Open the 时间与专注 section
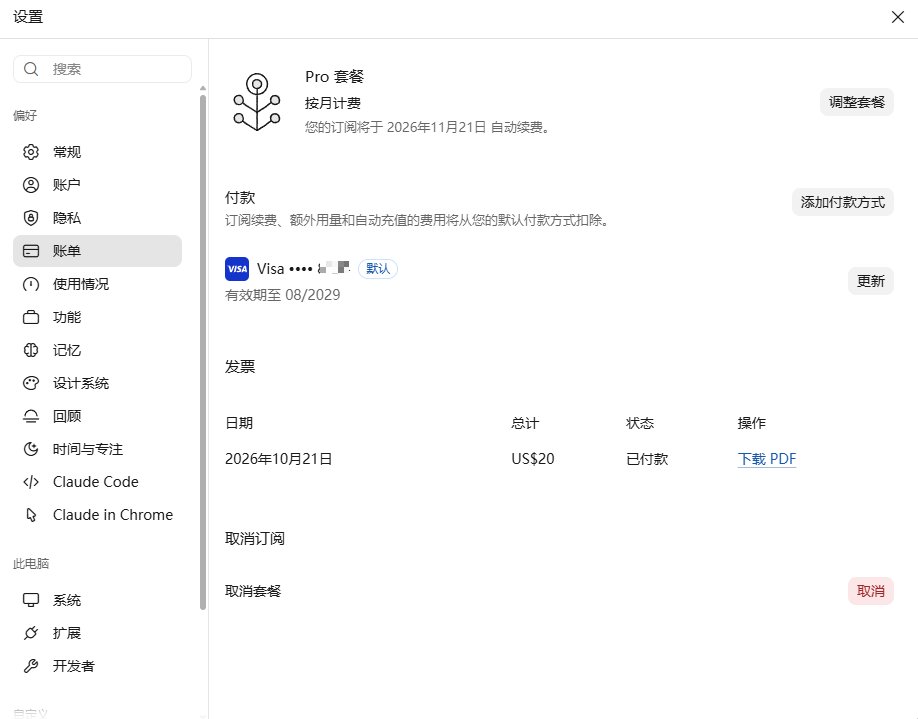 pos(97,449)
